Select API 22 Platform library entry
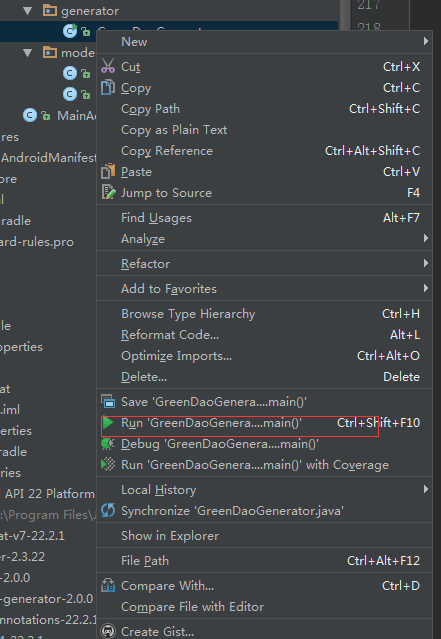 (48, 494)
